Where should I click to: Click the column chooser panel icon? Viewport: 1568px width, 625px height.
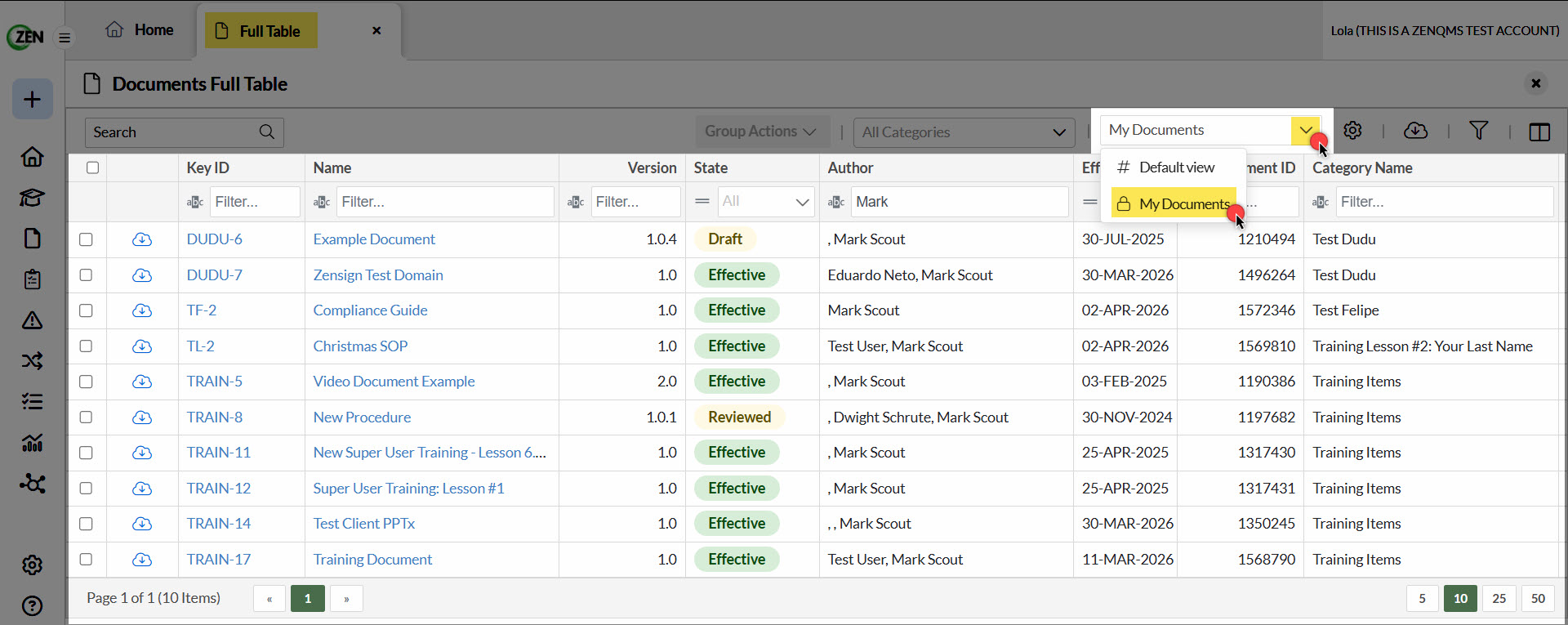click(1539, 132)
